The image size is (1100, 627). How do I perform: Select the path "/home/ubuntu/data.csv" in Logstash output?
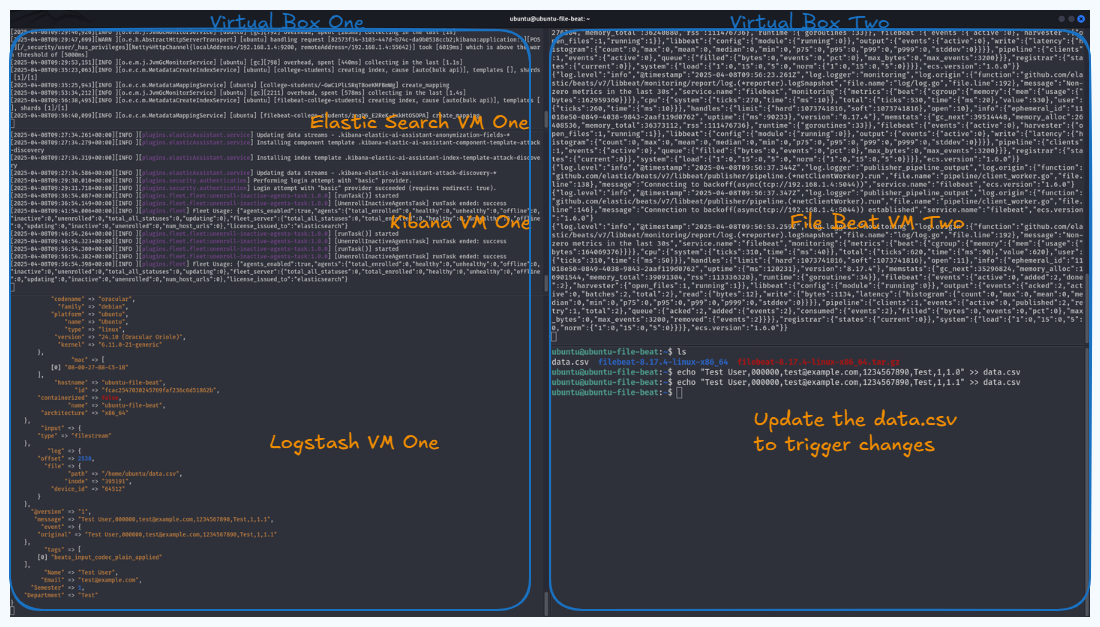click(x=141, y=473)
